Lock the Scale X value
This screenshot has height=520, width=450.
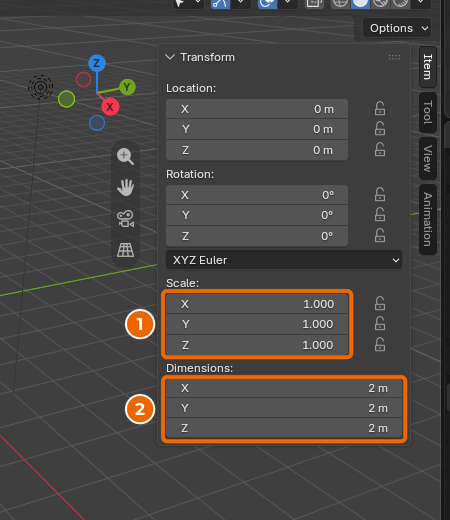click(380, 304)
